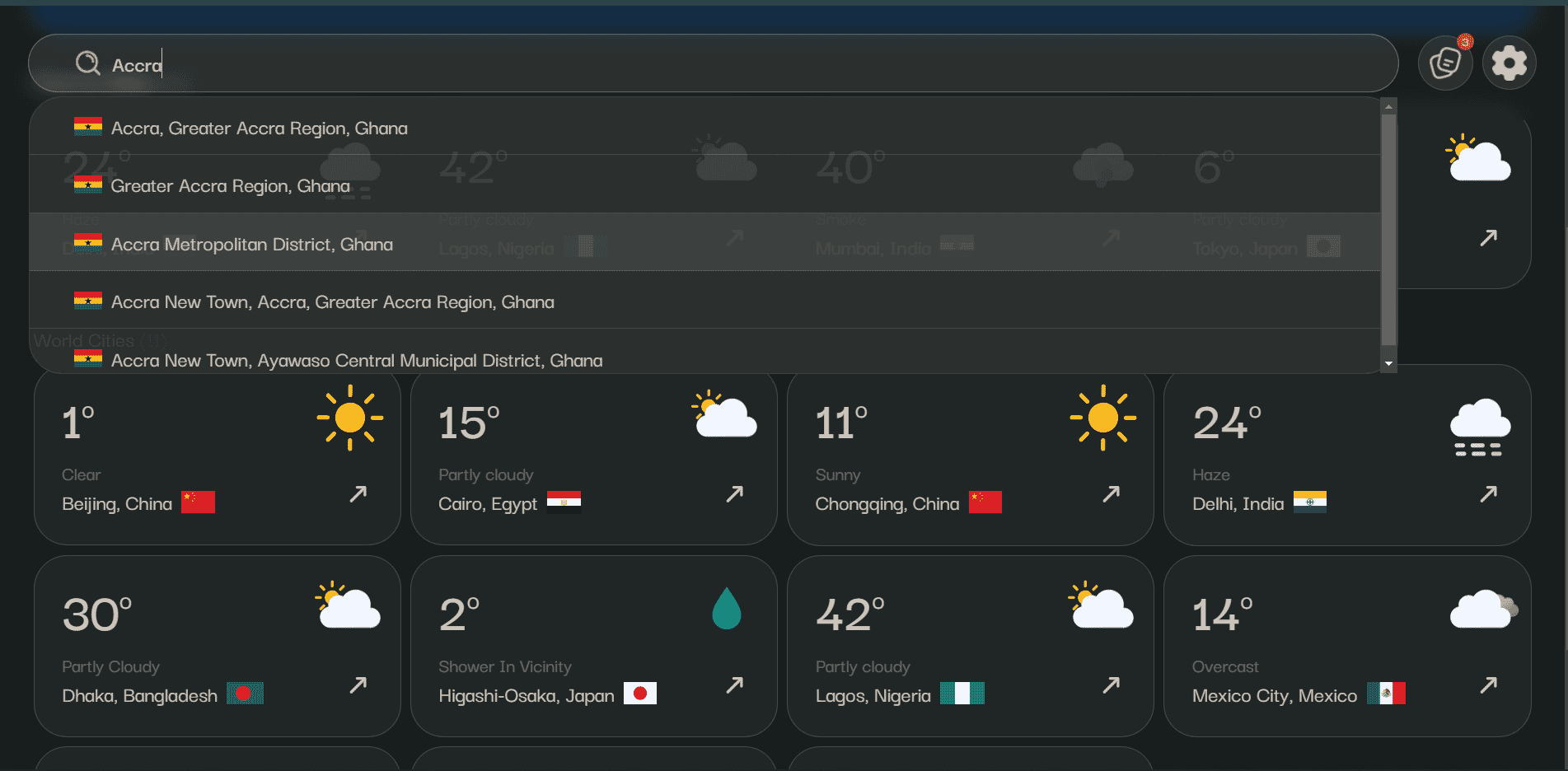
Task: Open Chongqing, China details arrow
Action: (1111, 493)
